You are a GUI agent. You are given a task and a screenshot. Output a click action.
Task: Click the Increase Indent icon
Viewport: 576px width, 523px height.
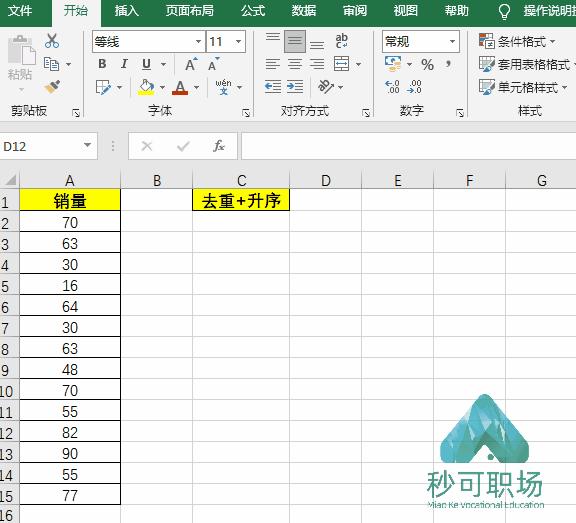click(x=295, y=87)
